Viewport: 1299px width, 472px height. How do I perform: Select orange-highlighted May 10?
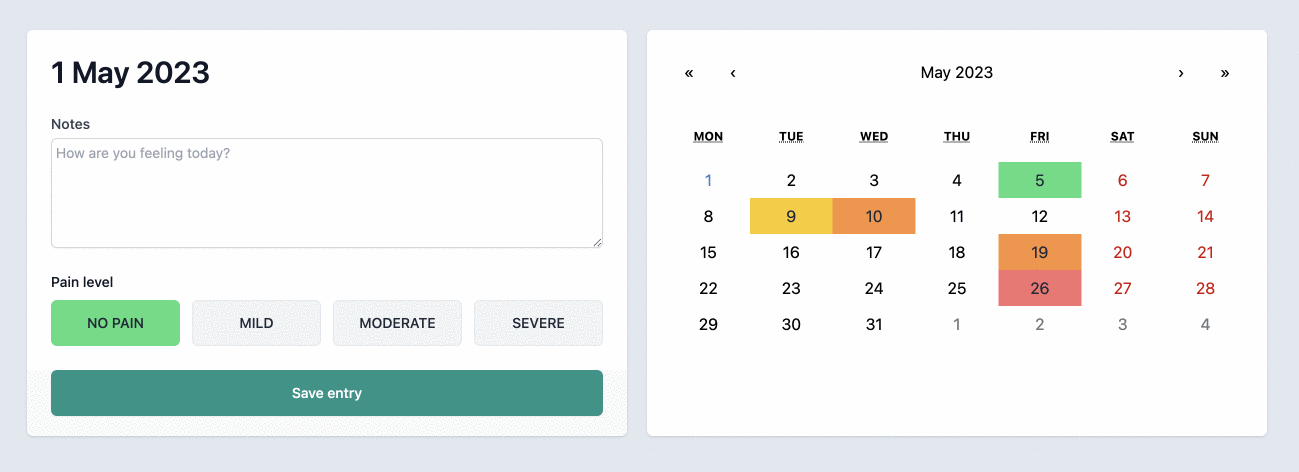point(874,216)
